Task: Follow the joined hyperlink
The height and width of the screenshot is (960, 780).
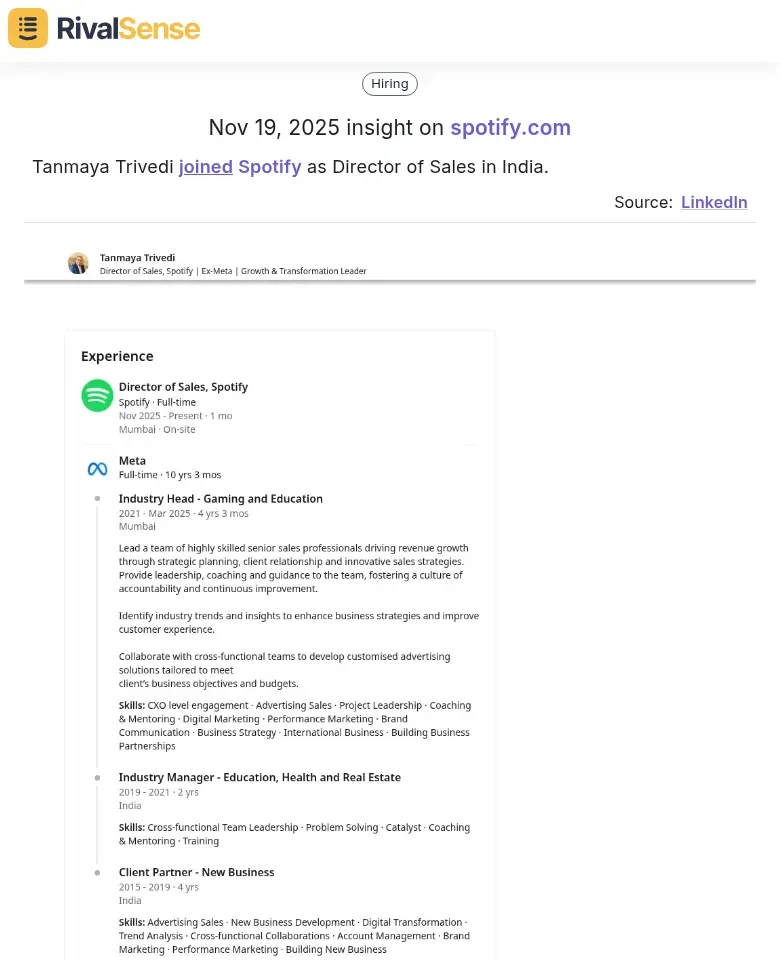Action: [205, 167]
